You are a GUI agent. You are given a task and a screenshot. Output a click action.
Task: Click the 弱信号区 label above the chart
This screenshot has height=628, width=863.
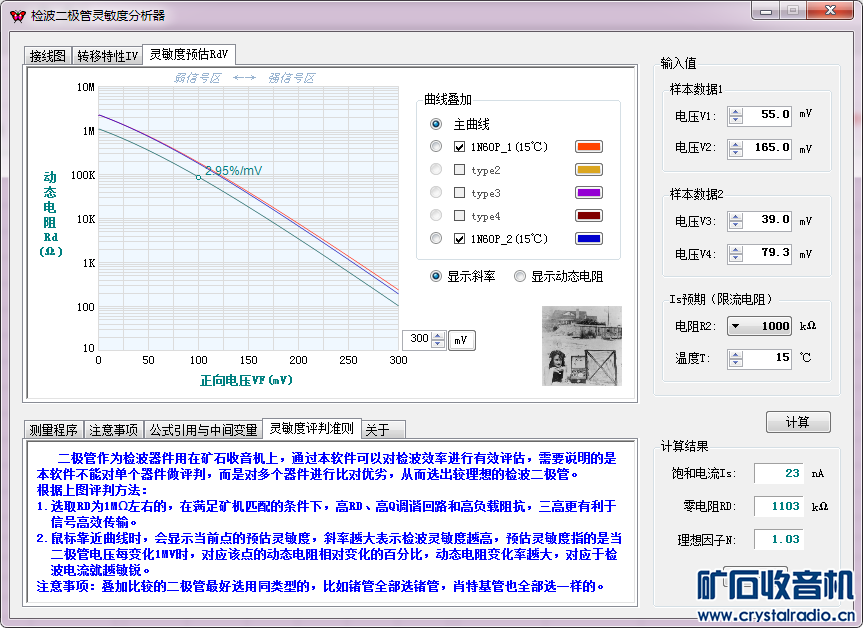pyautogui.click(x=197, y=78)
